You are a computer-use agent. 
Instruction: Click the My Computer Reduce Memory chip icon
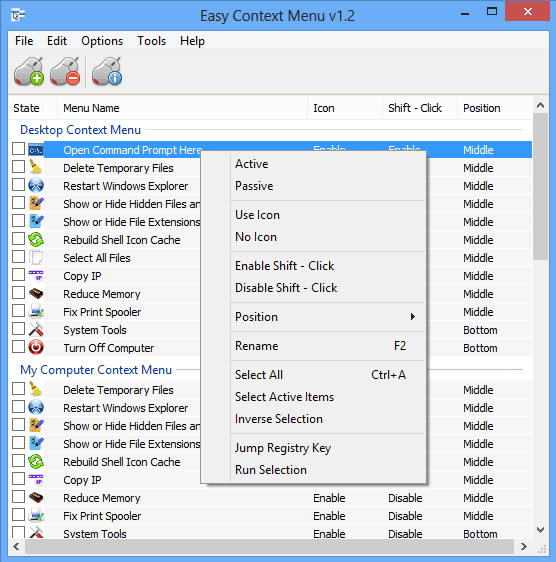click(36, 497)
